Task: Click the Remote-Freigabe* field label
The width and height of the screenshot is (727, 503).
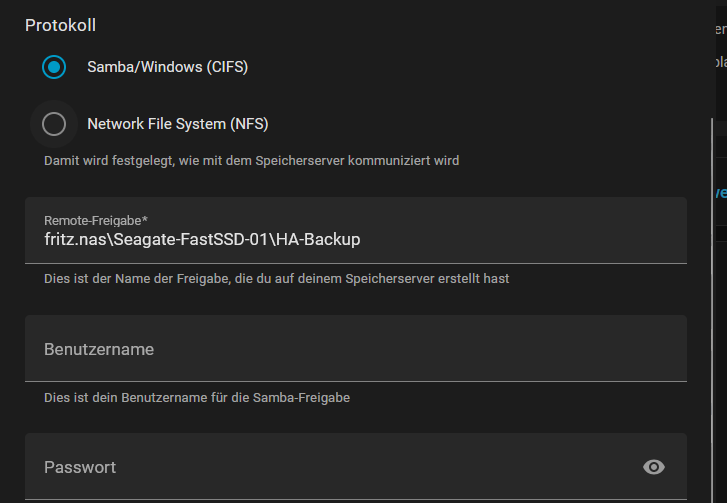Action: pos(96,221)
